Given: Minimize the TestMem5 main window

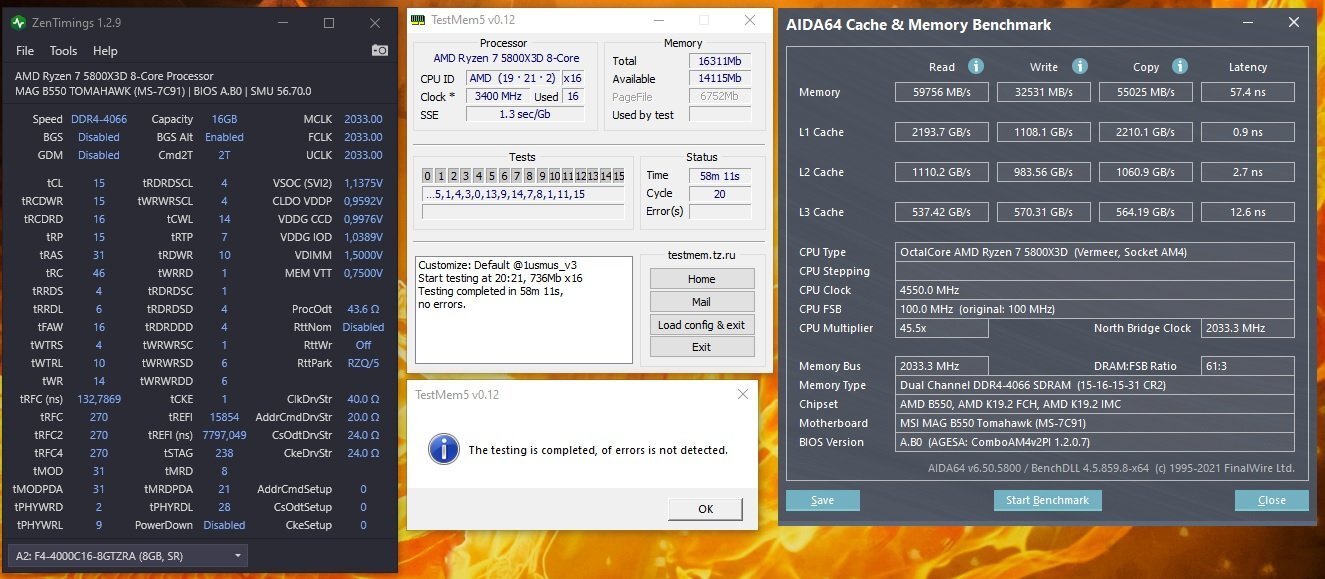Looking at the screenshot, I should (x=657, y=20).
